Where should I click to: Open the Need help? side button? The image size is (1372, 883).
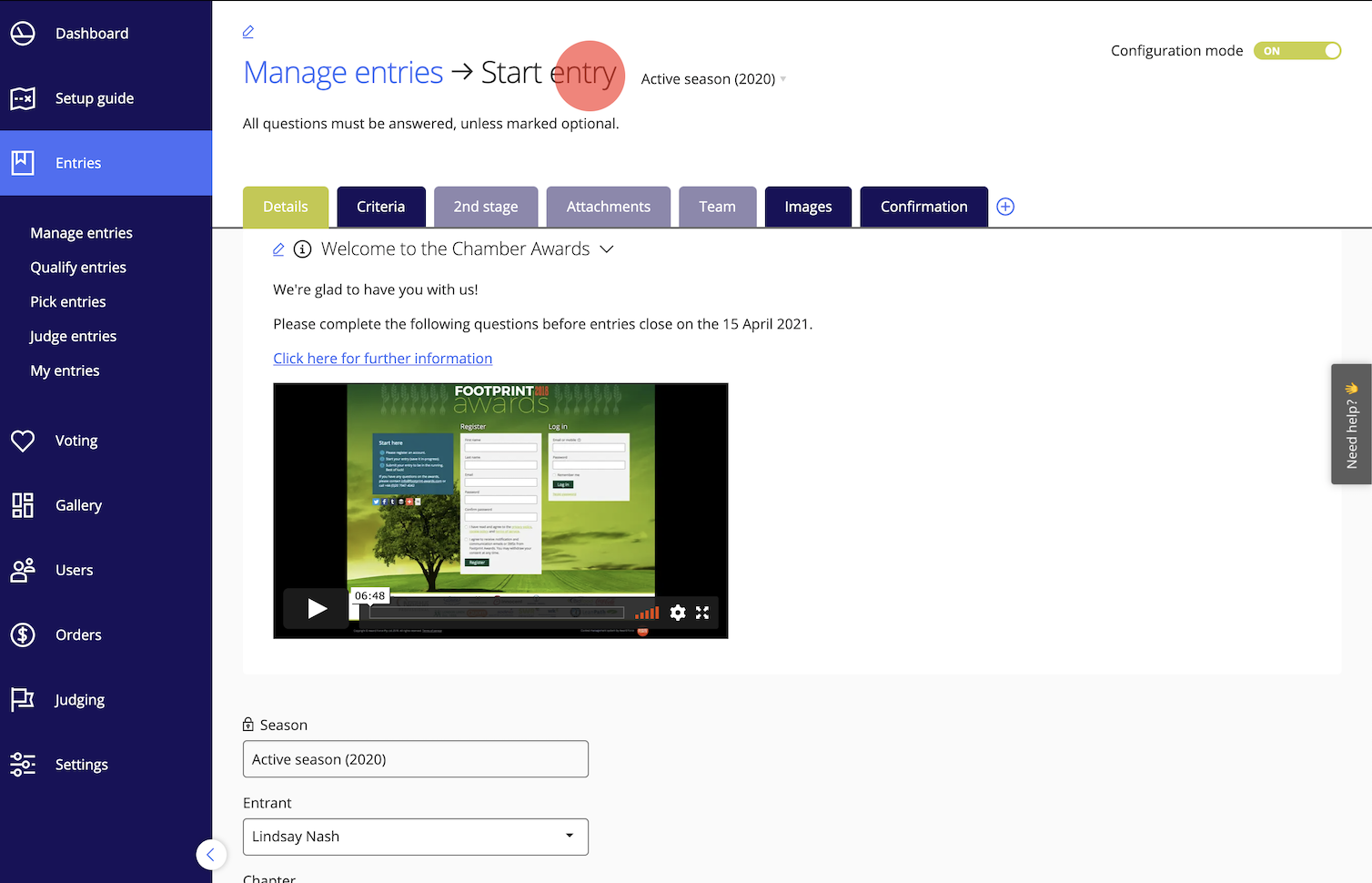pyautogui.click(x=1351, y=424)
